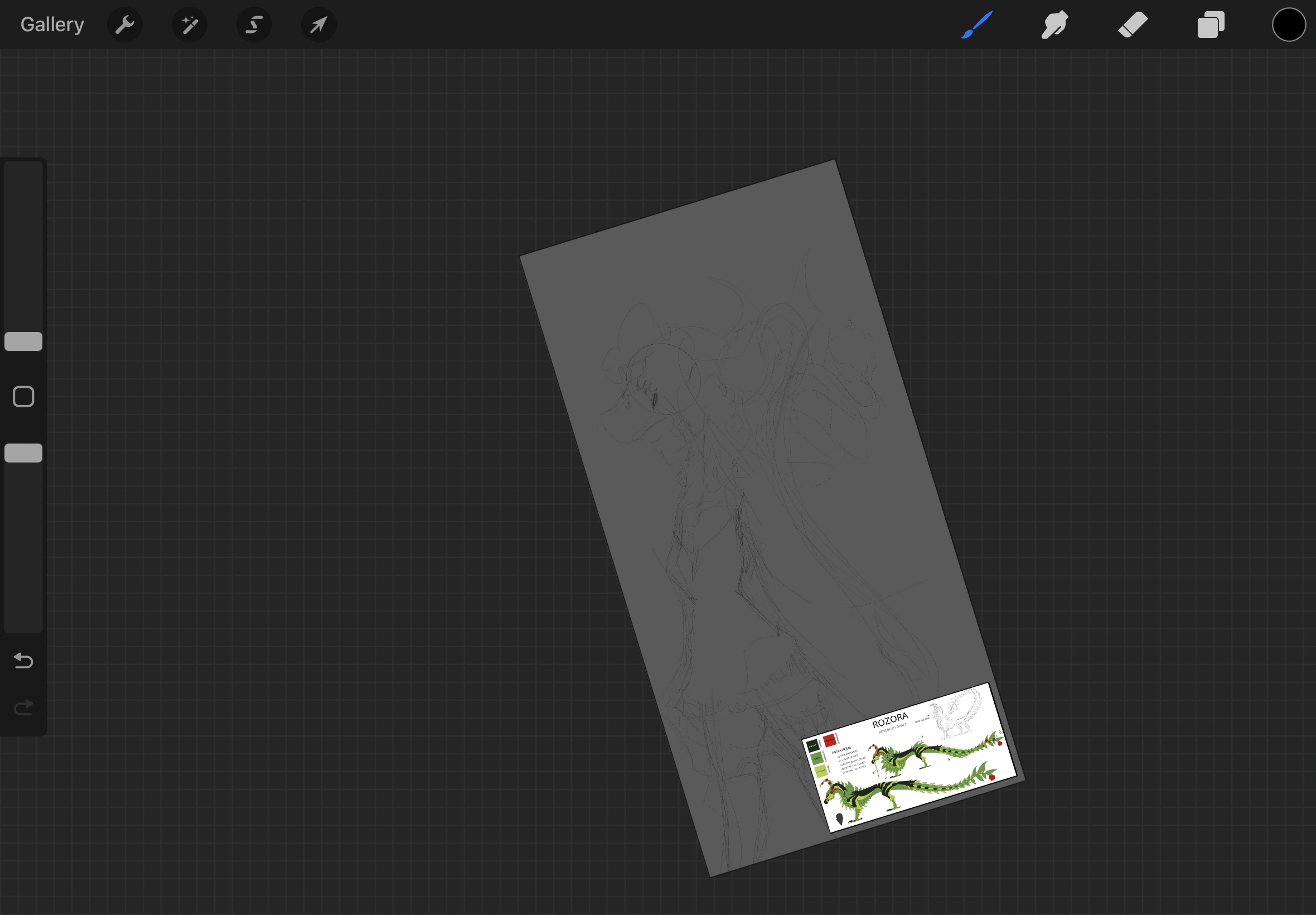This screenshot has width=1316, height=915.
Task: Select the Paint brush tool
Action: pos(976,25)
